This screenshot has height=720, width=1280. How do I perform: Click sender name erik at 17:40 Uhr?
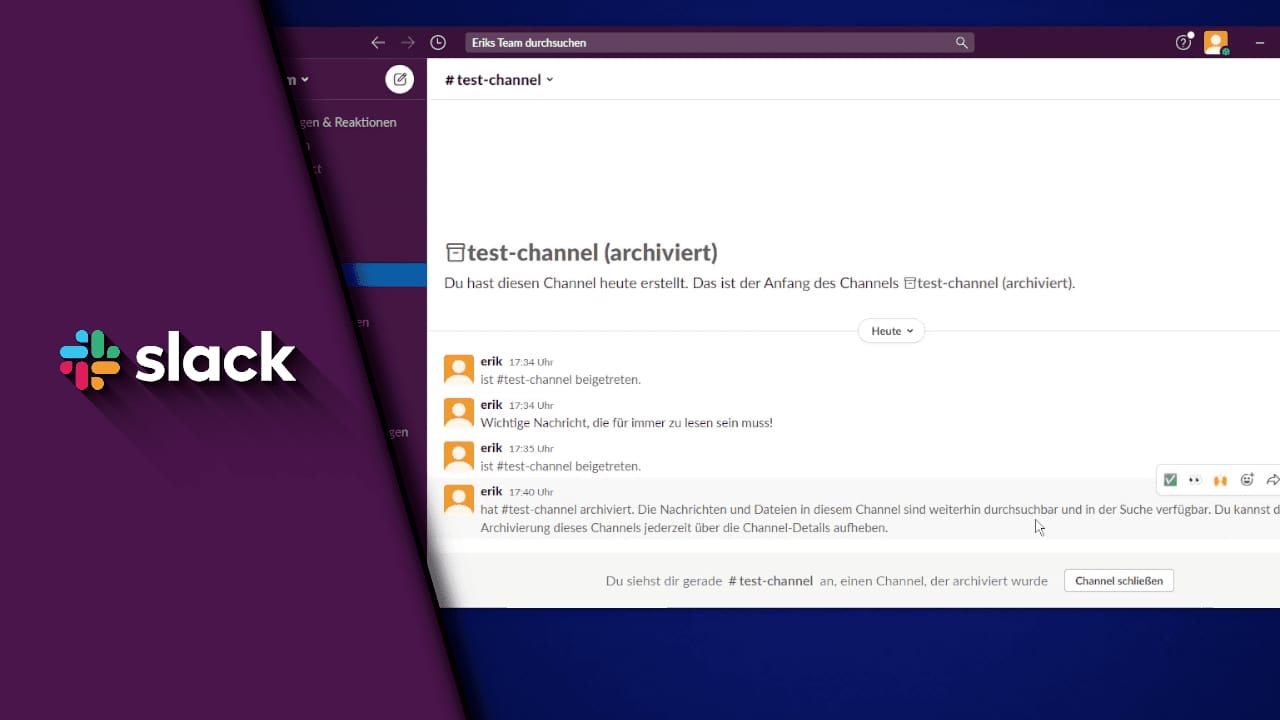491,491
